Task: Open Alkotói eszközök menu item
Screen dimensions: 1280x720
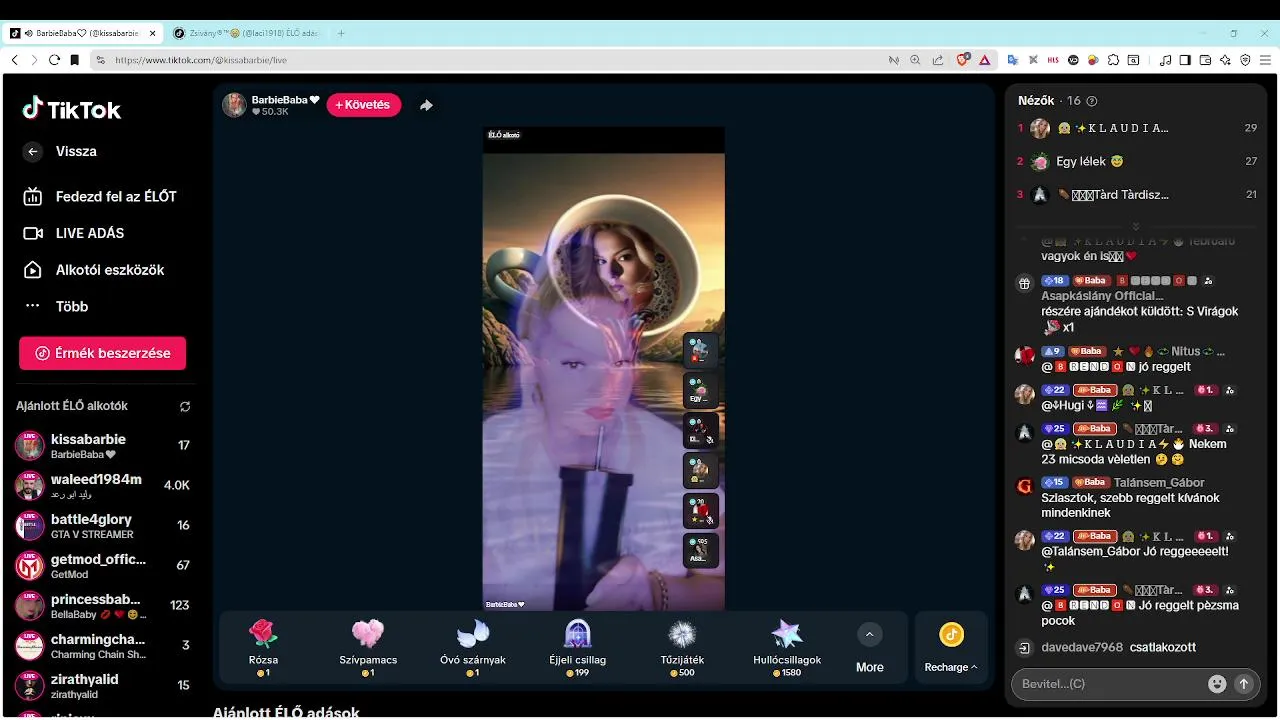Action: (x=93, y=270)
